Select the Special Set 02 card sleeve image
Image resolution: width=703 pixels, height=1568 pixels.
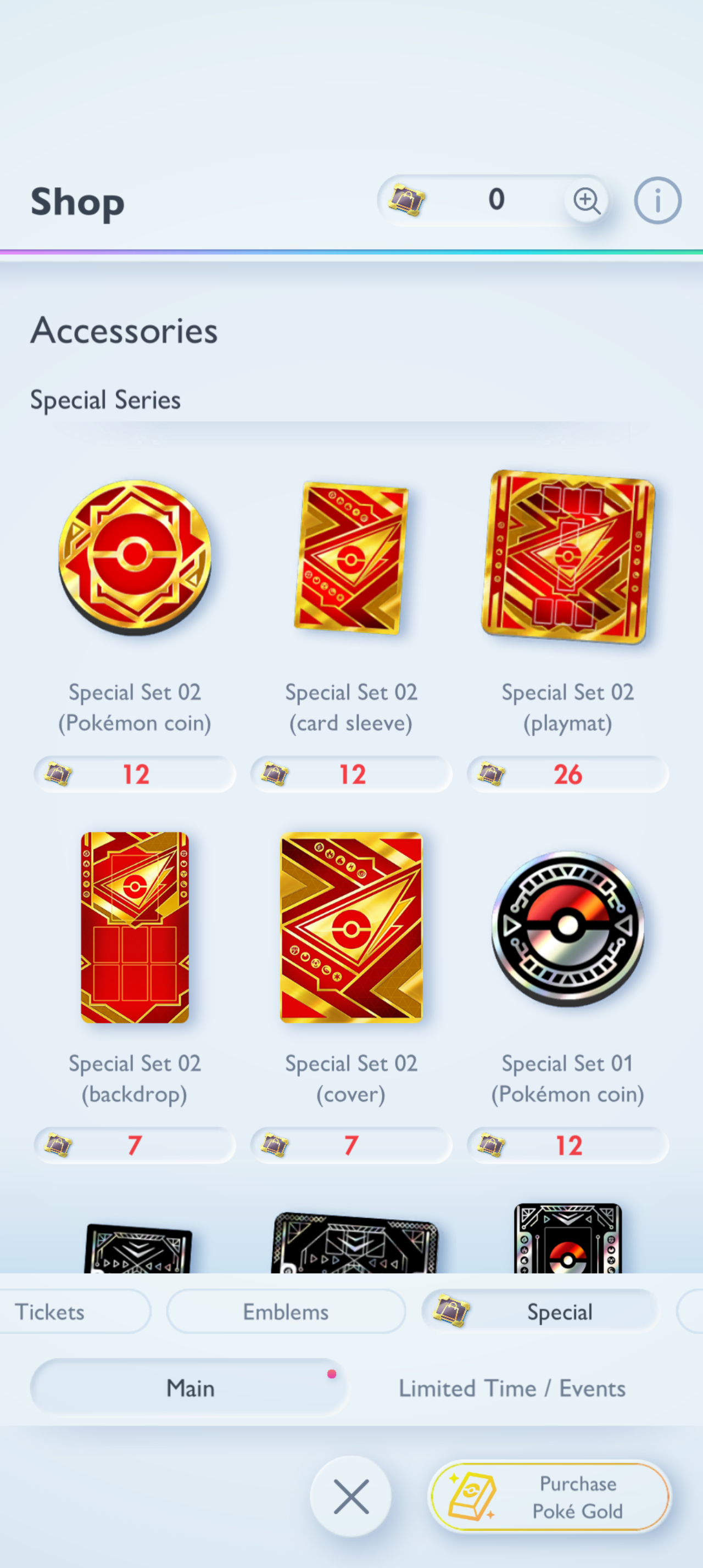tap(351, 558)
